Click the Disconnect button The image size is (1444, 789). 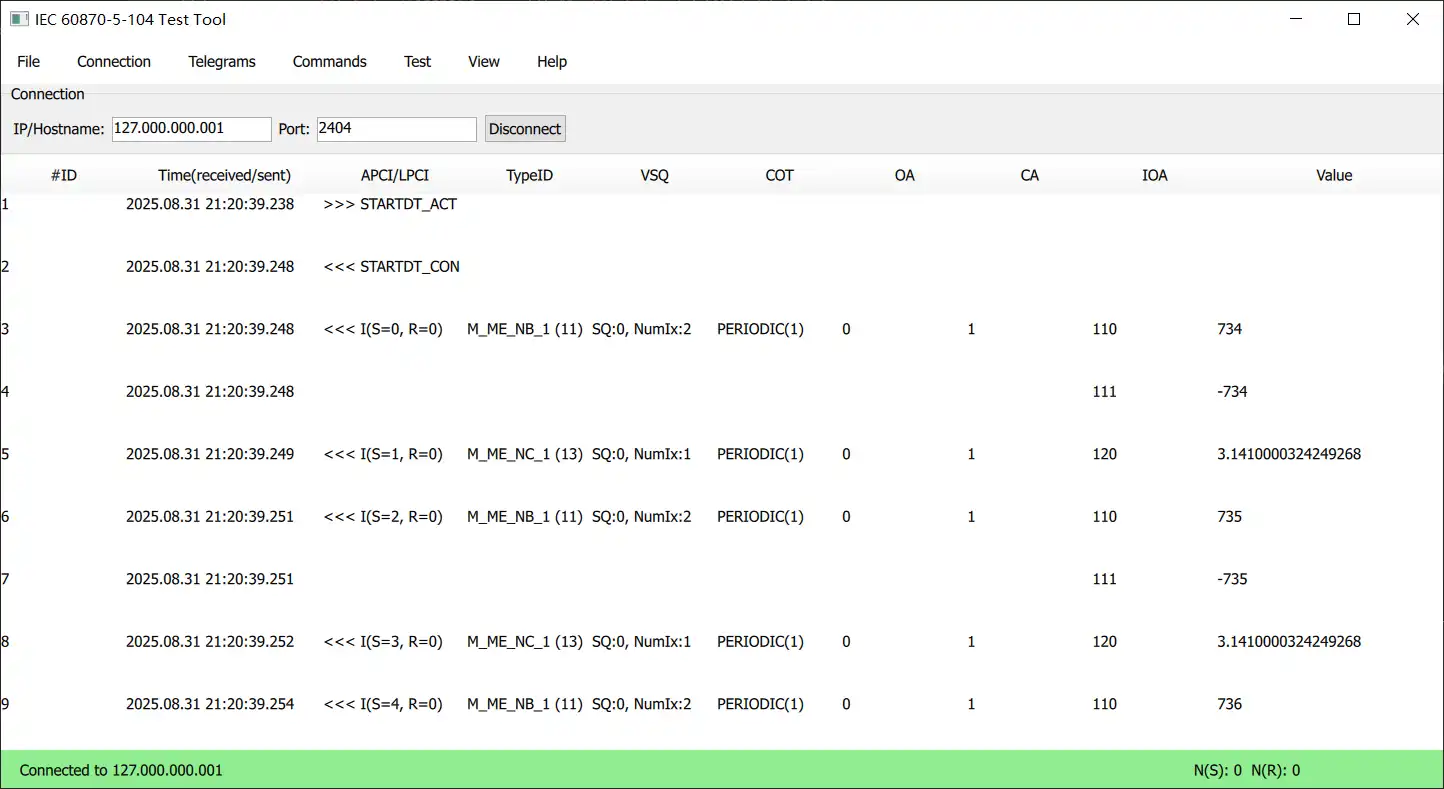[525, 129]
